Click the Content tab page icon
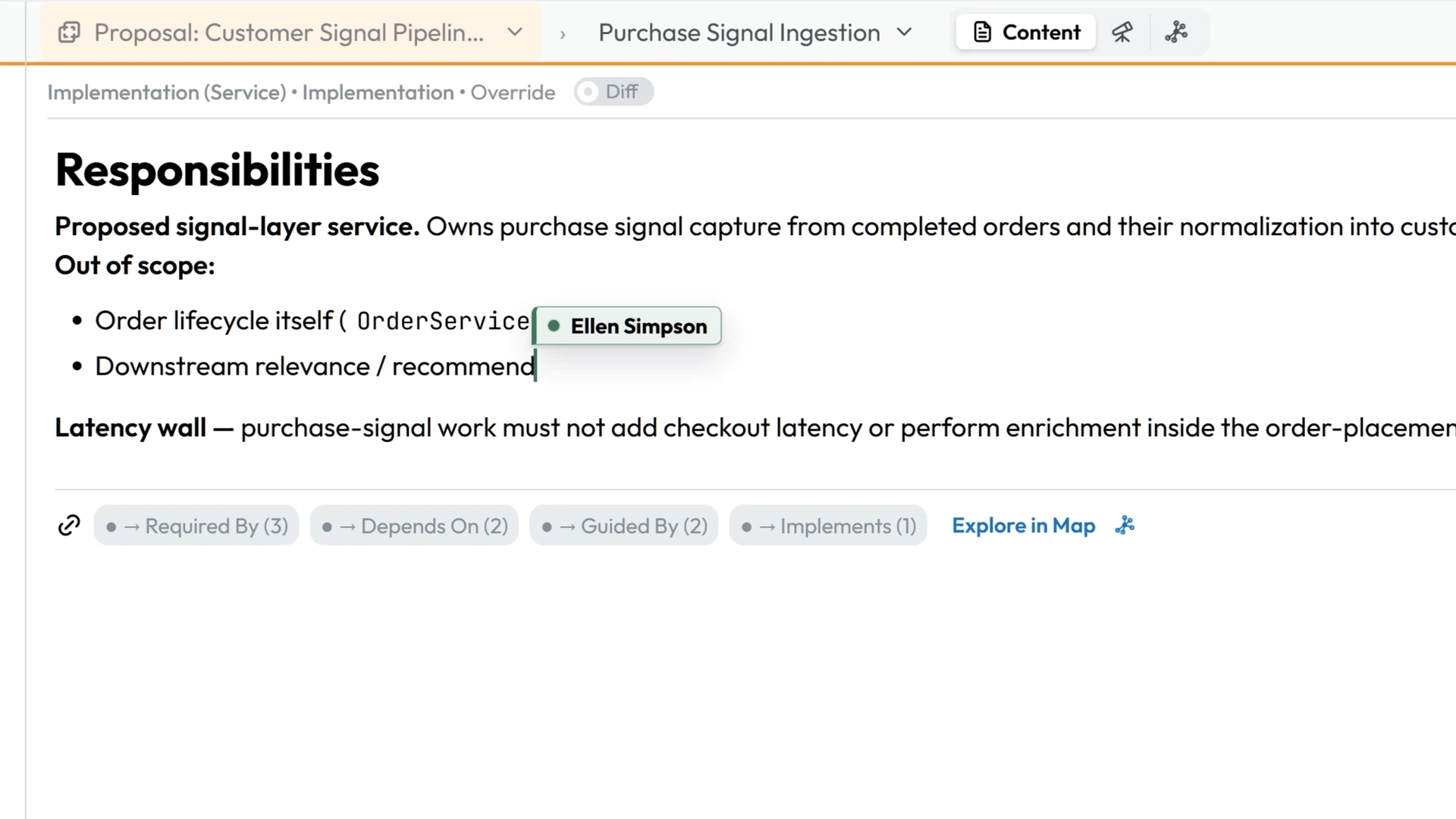1456x819 pixels. pos(983,33)
